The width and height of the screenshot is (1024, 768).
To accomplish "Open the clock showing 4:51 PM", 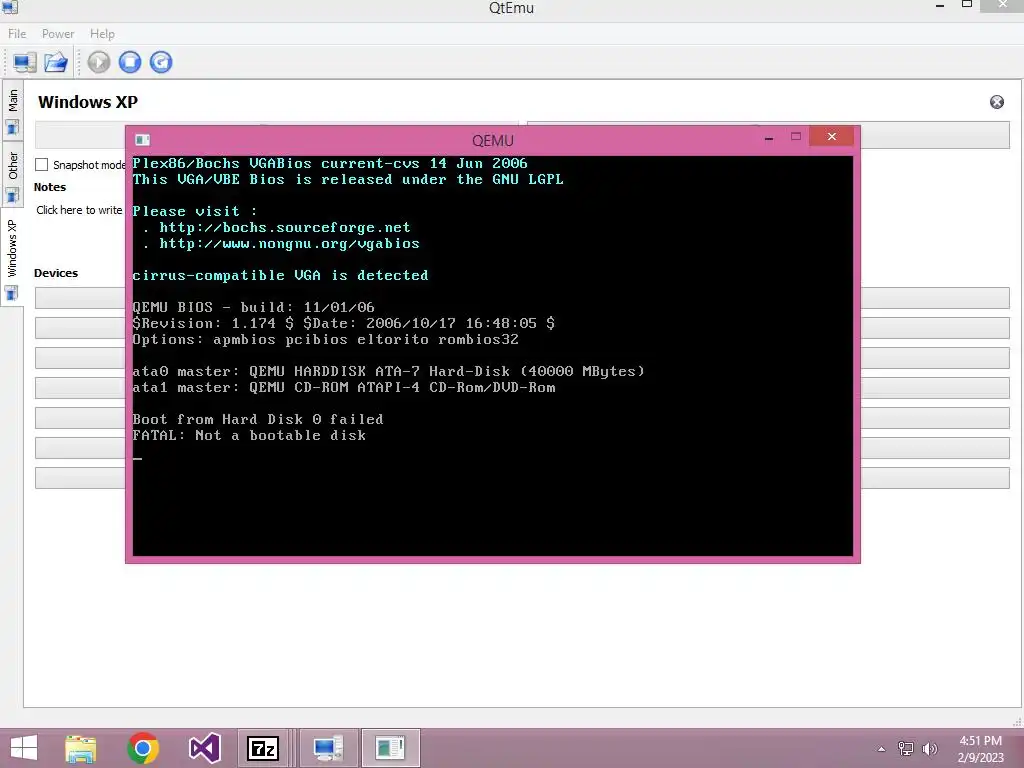I will click(x=980, y=749).
